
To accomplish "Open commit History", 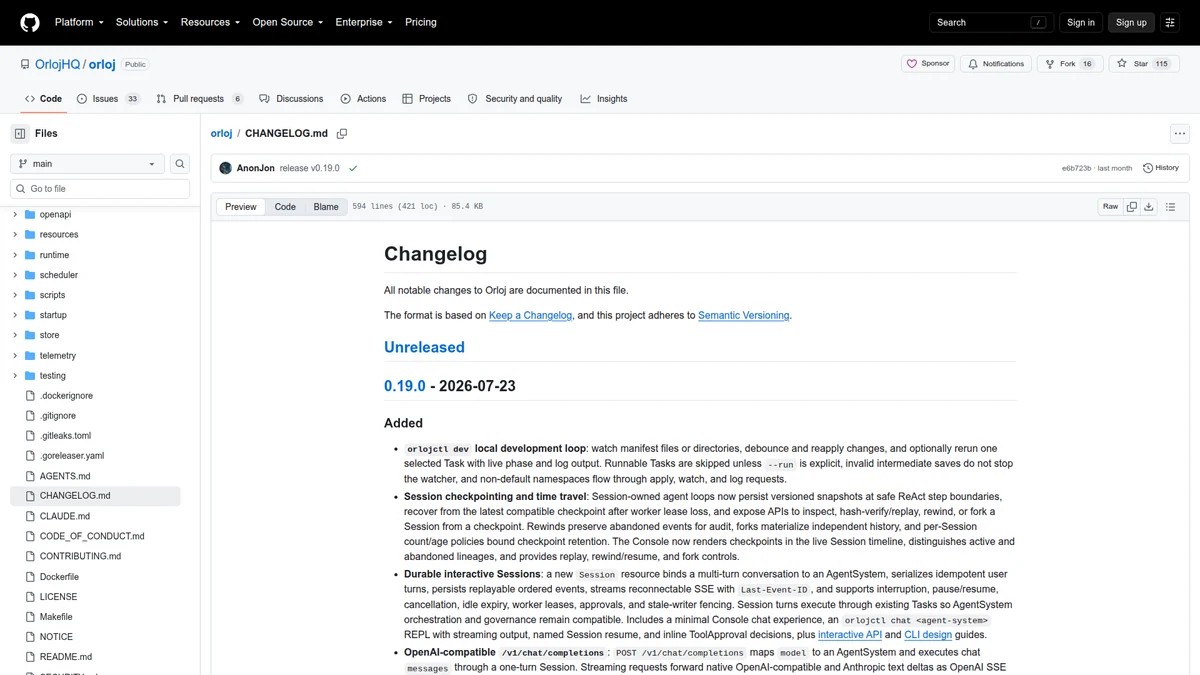I will [1161, 168].
